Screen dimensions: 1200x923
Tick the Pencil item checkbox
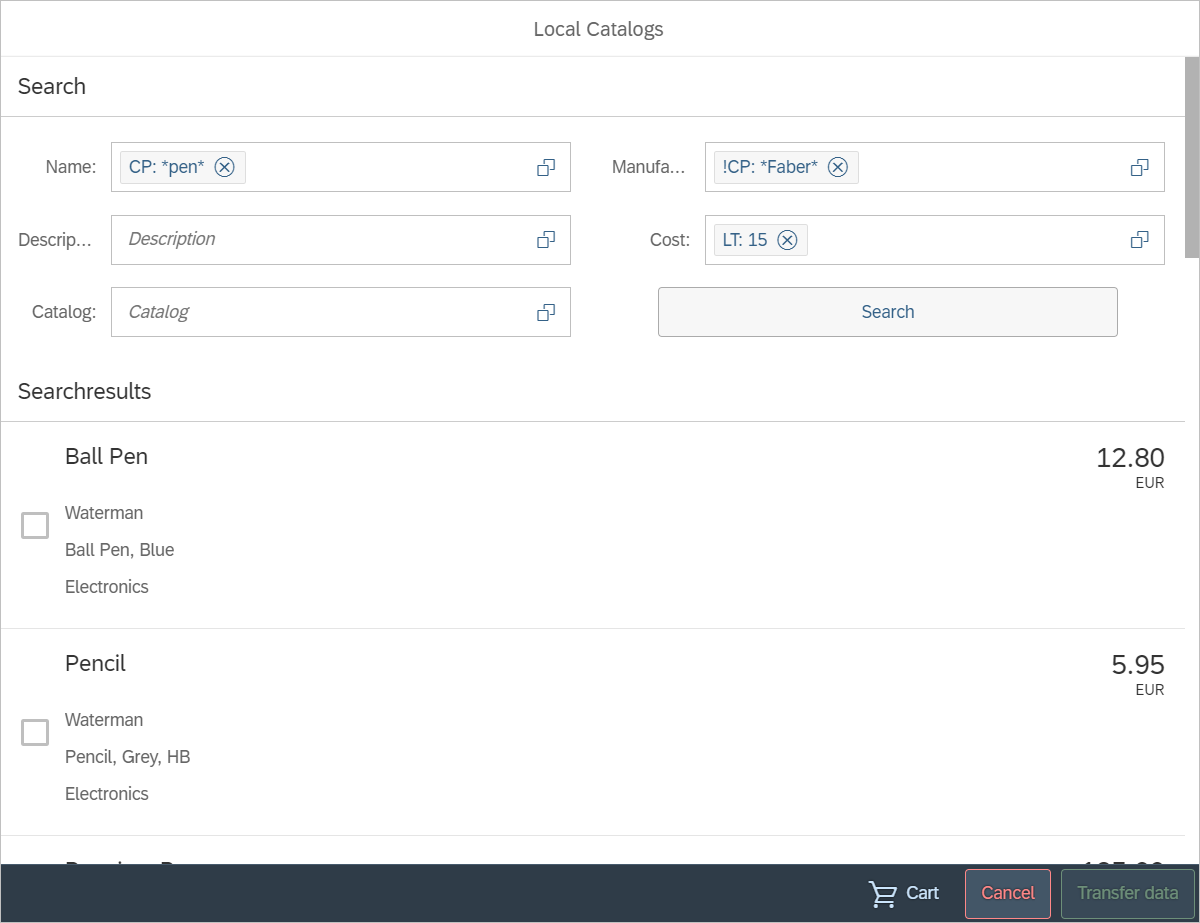pyautogui.click(x=35, y=732)
